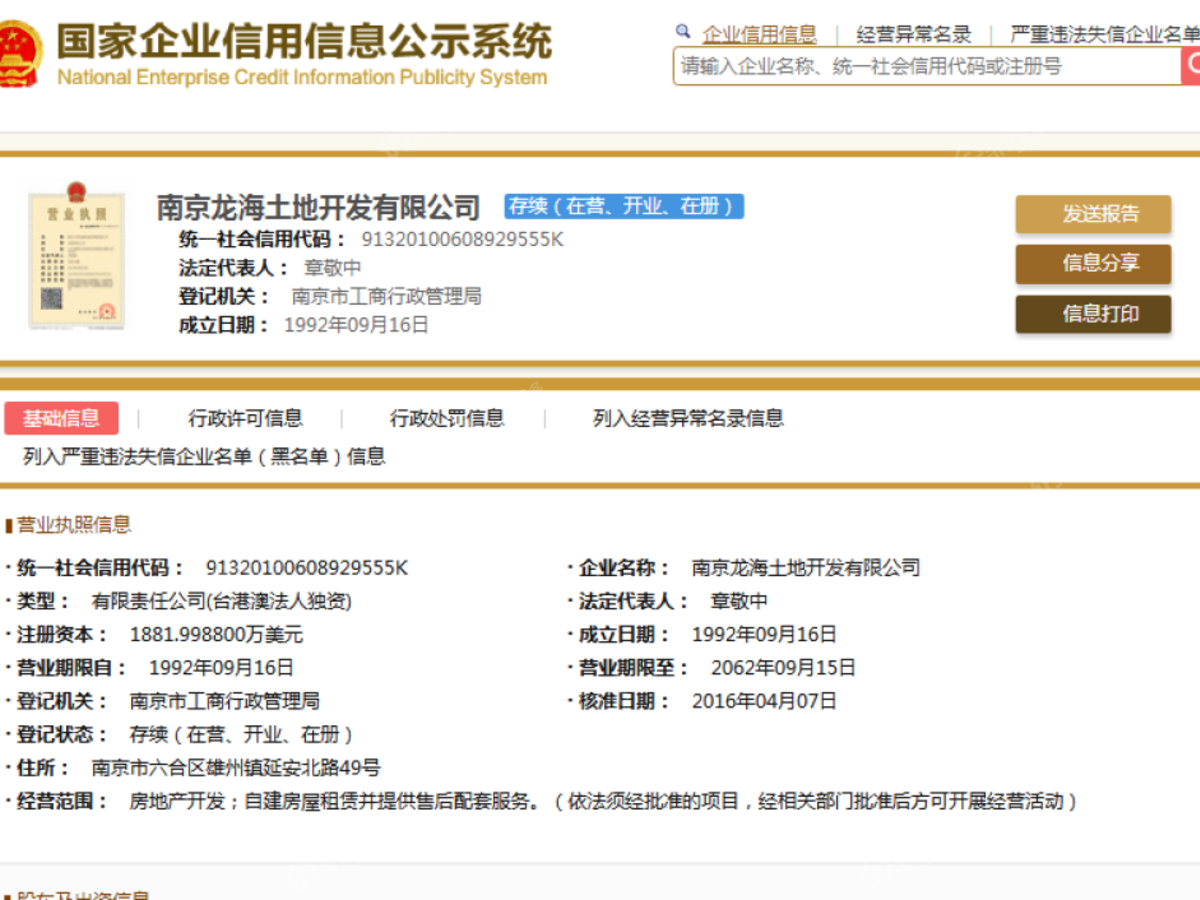The width and height of the screenshot is (1200, 900).
Task: Click the magnifier icon beside 企业信用信息
Action: click(683, 32)
